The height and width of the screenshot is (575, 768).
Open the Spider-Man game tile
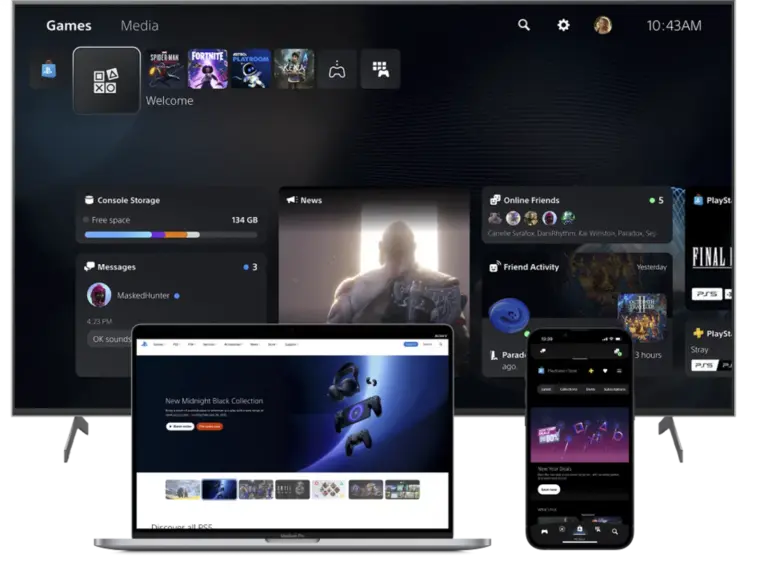click(165, 69)
